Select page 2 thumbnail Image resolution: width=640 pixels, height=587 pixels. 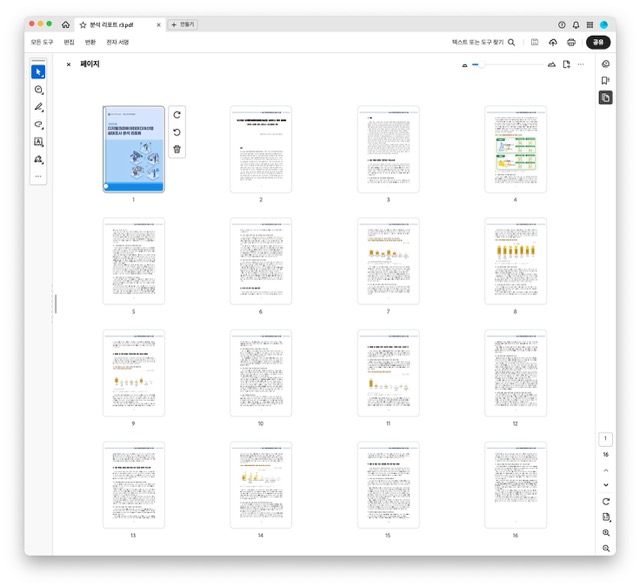261,149
